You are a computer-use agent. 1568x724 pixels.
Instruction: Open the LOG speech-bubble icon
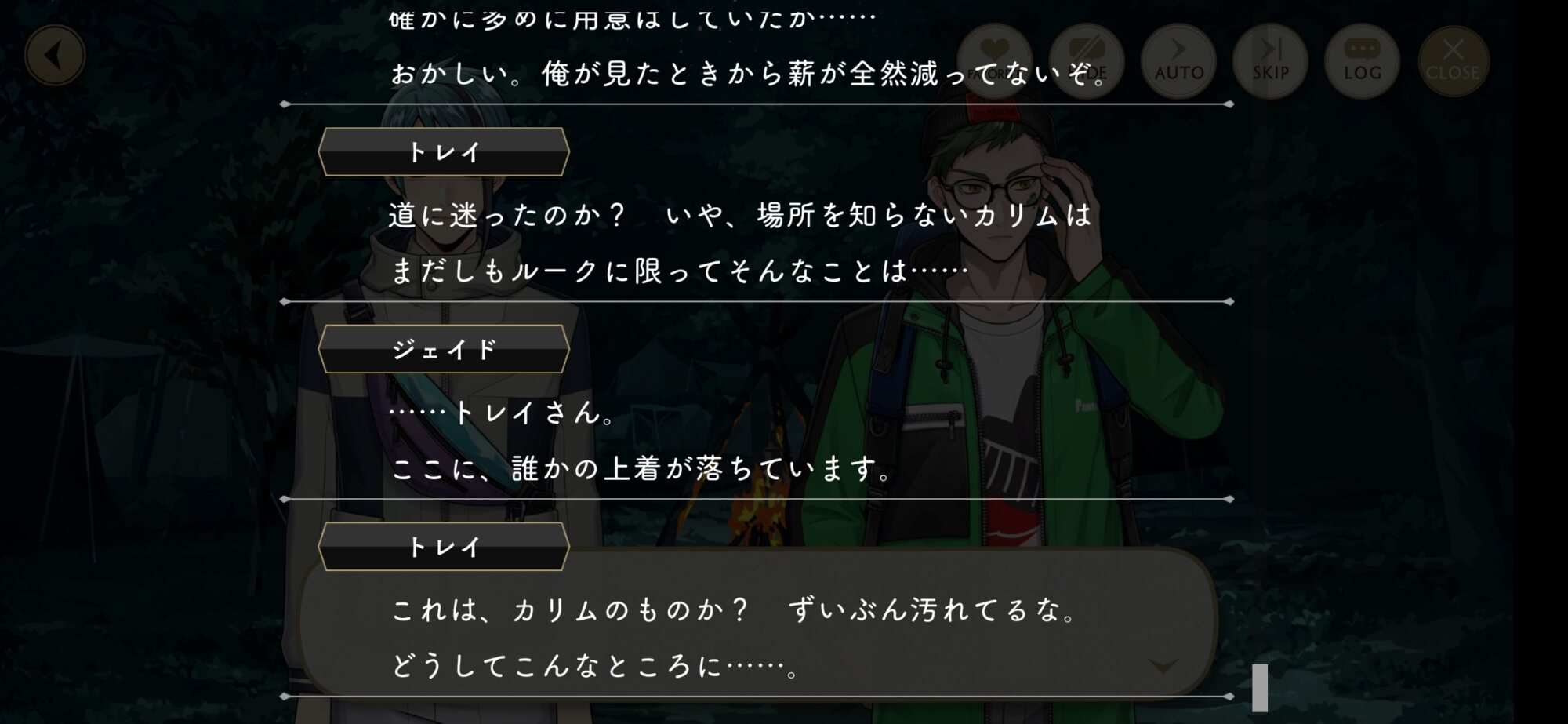tap(1362, 60)
